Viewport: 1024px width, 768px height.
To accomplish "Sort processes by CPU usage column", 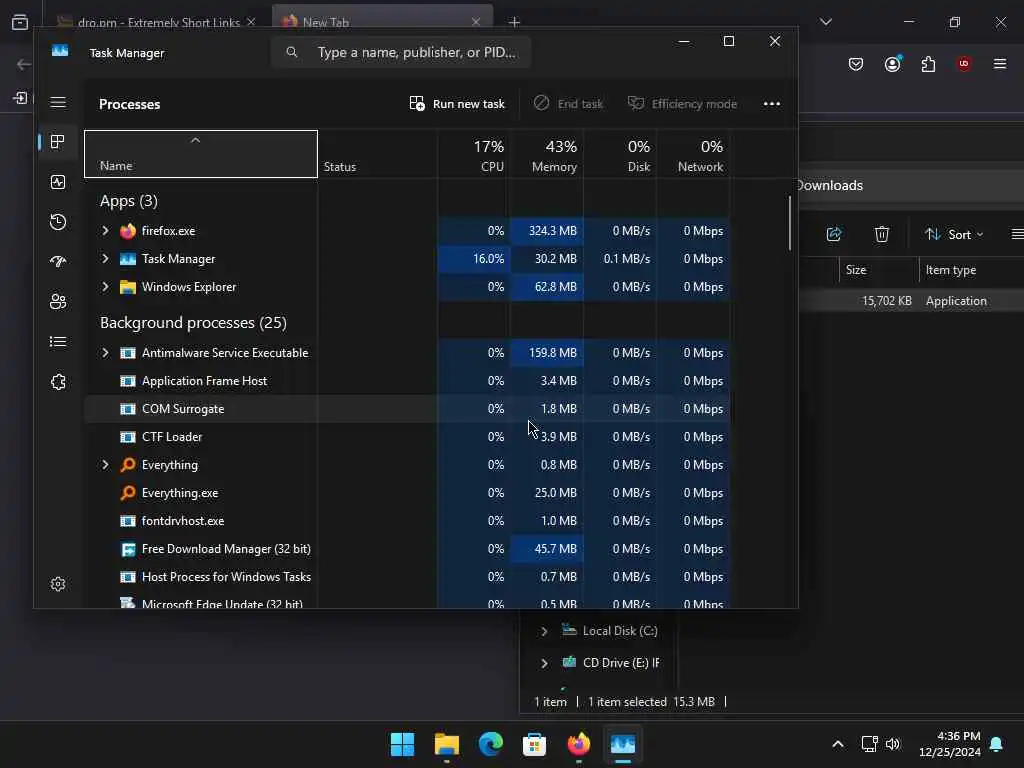I will pos(473,155).
